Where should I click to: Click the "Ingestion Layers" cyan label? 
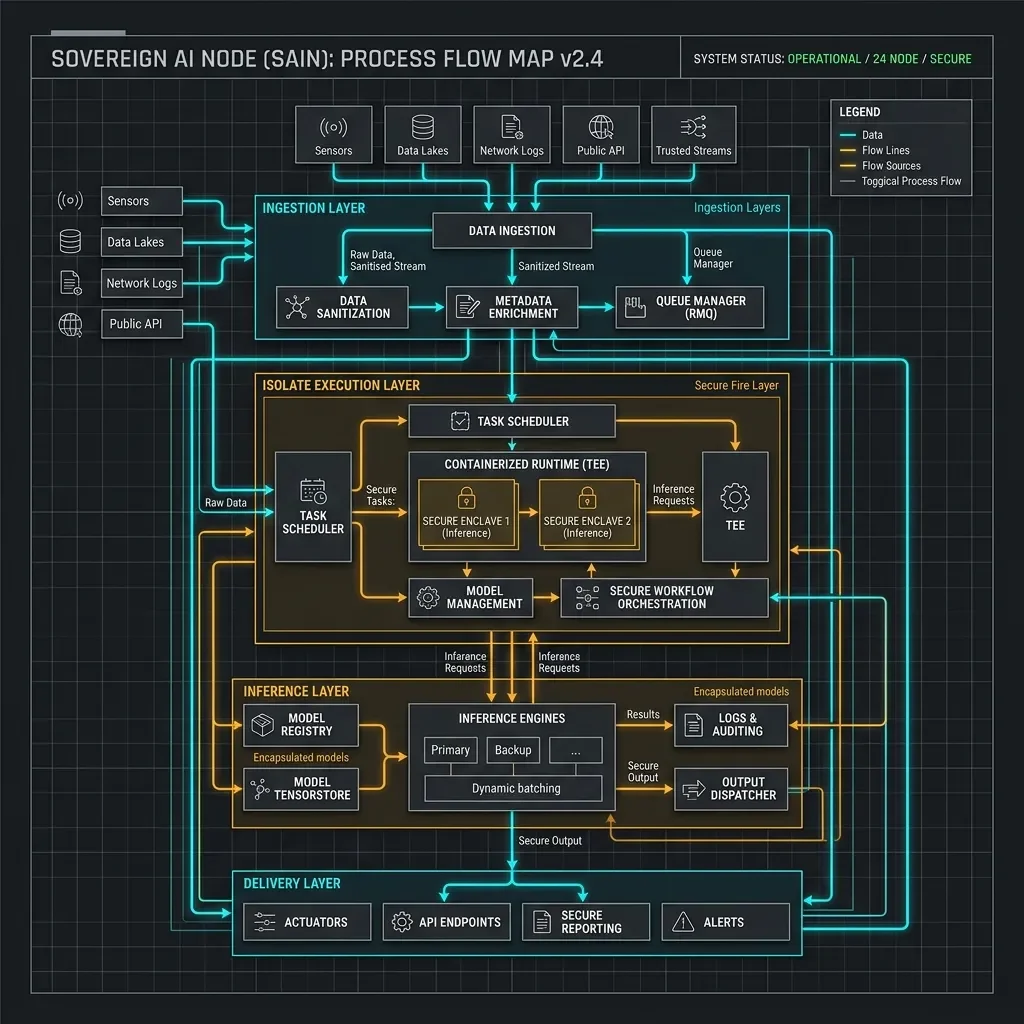(x=737, y=208)
